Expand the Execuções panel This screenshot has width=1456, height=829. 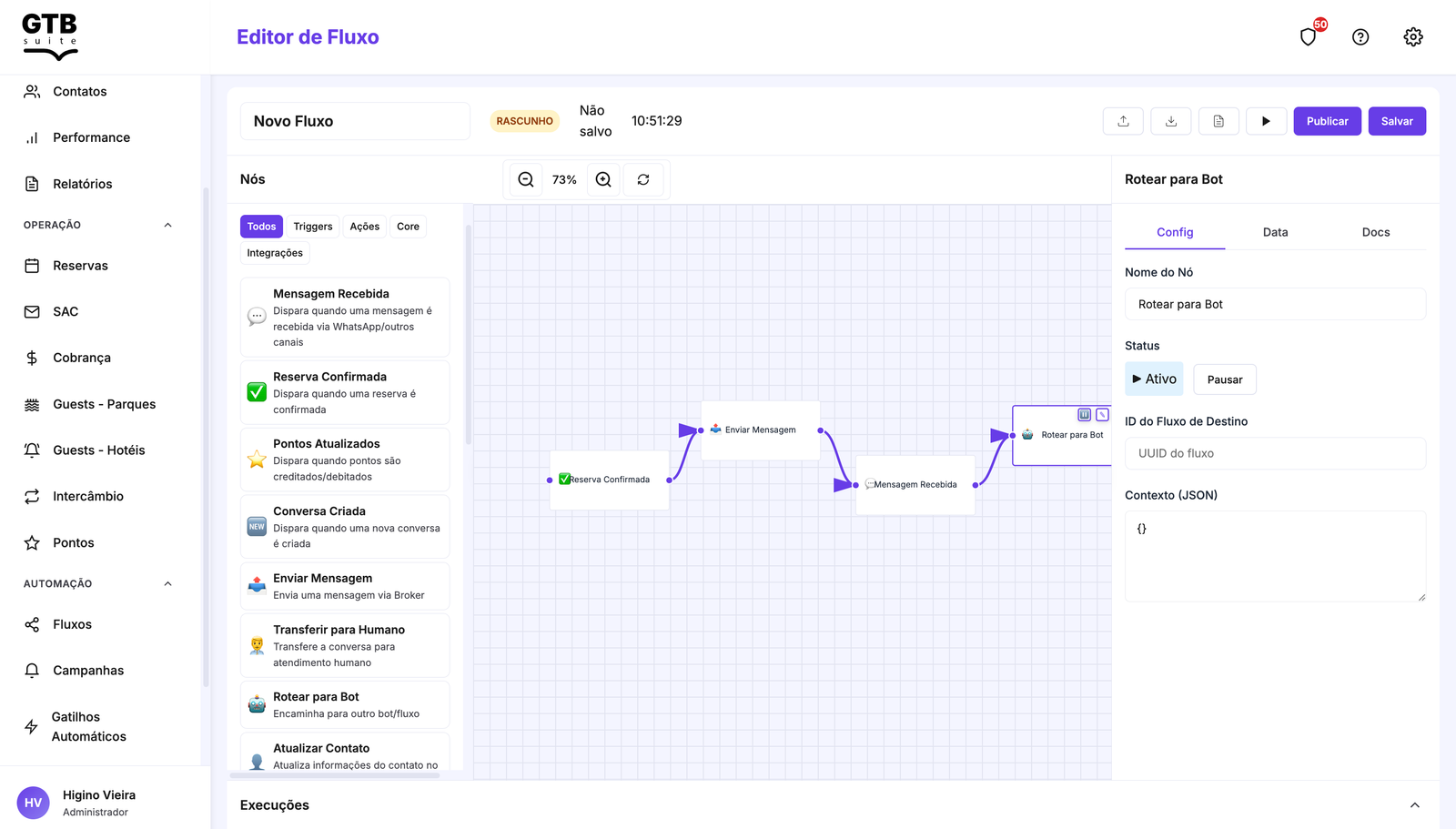pyautogui.click(x=1414, y=805)
